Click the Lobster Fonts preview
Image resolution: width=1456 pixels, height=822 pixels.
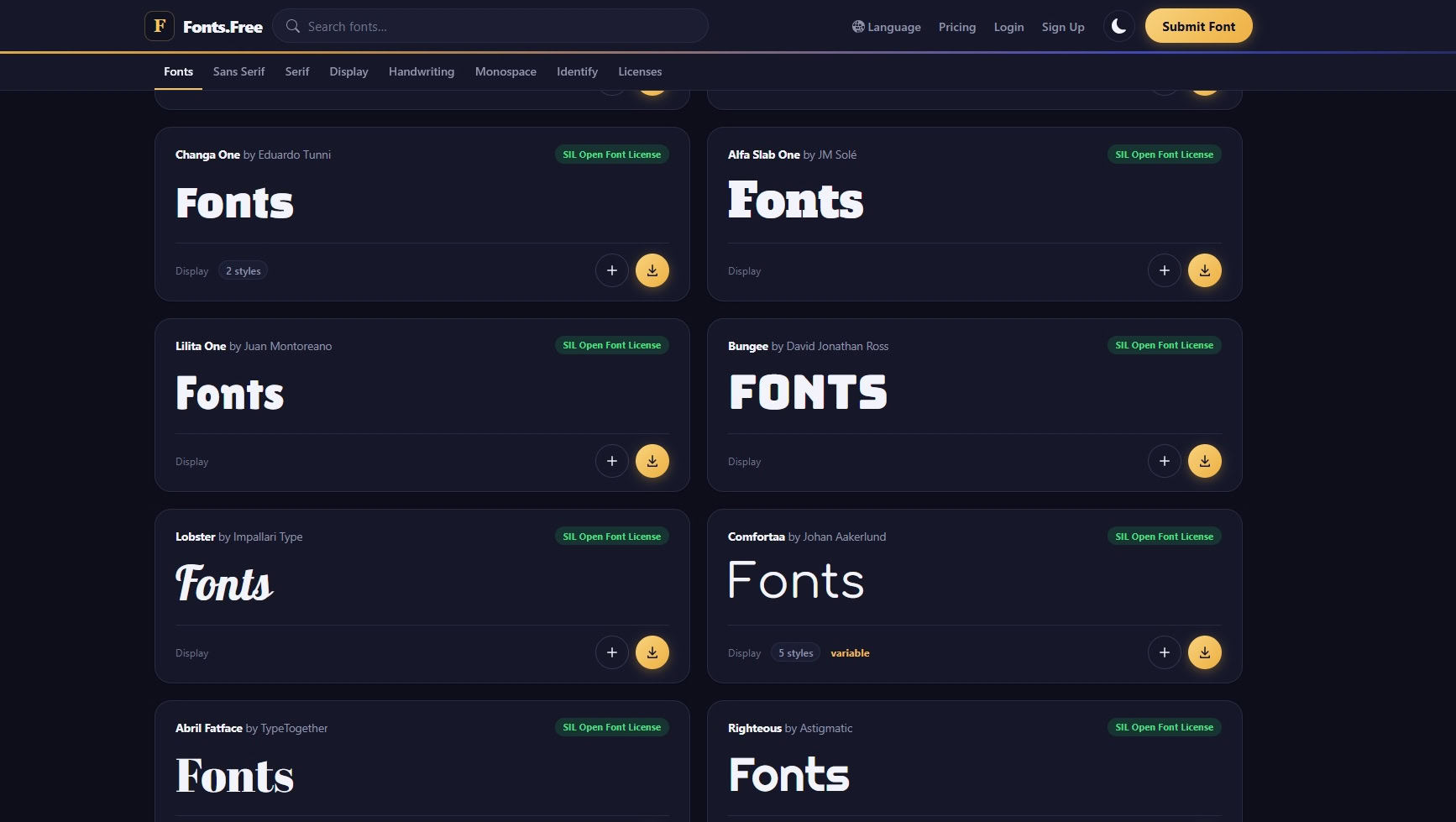coord(224,583)
